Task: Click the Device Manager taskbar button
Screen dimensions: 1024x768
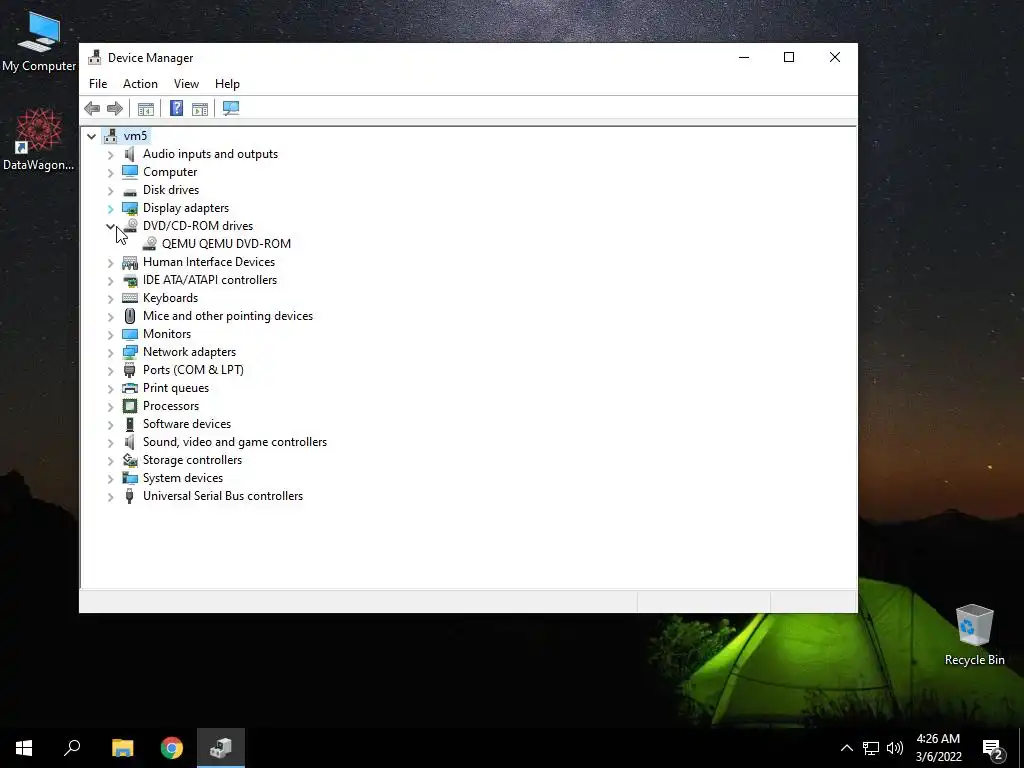Action: [x=221, y=748]
